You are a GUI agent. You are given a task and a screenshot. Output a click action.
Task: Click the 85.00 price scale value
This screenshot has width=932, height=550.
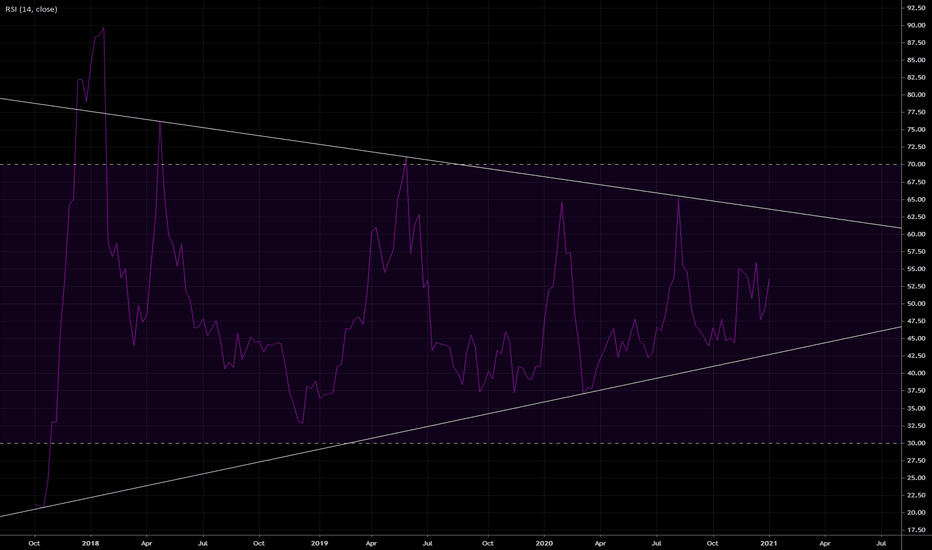coord(916,60)
